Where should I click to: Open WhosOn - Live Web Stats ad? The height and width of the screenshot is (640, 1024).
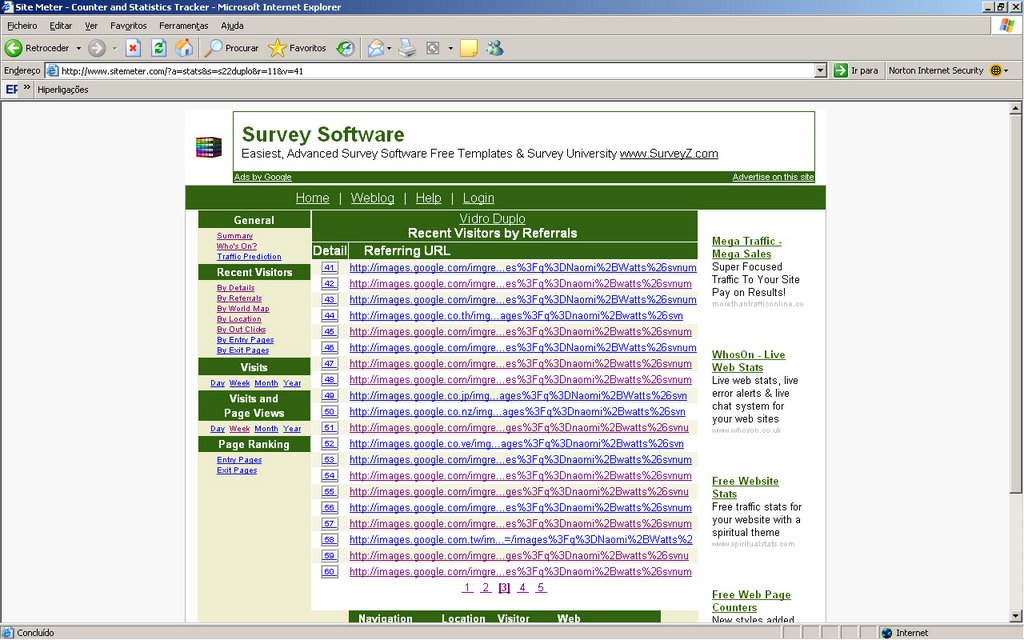[x=748, y=361]
